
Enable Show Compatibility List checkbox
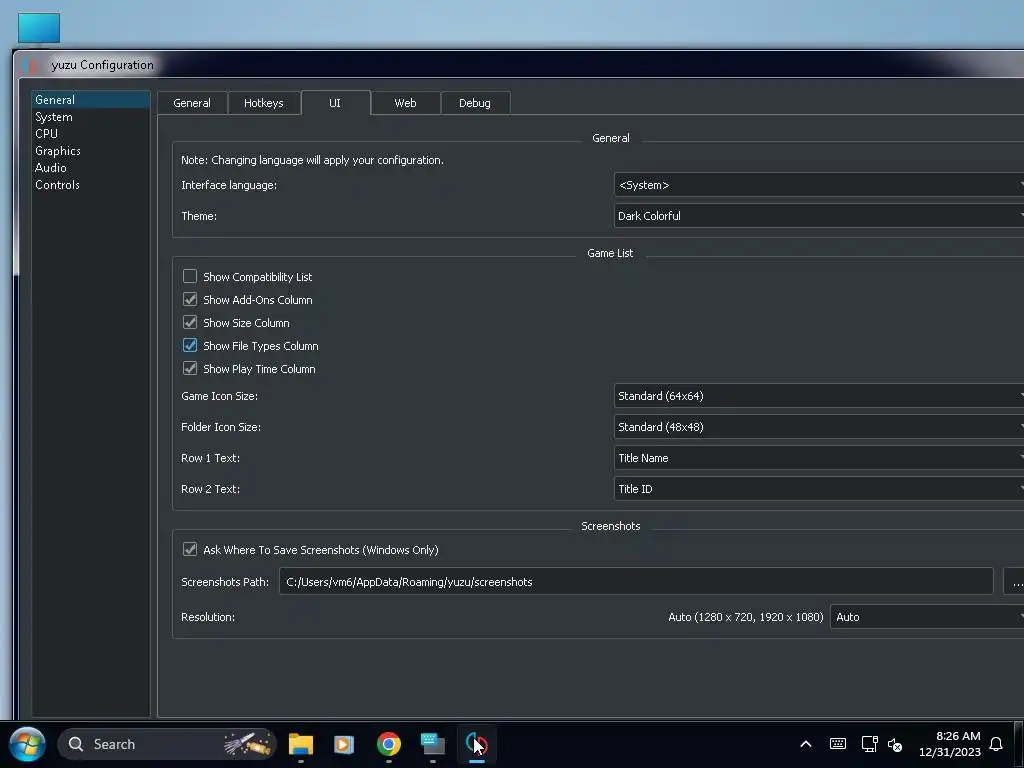189,276
